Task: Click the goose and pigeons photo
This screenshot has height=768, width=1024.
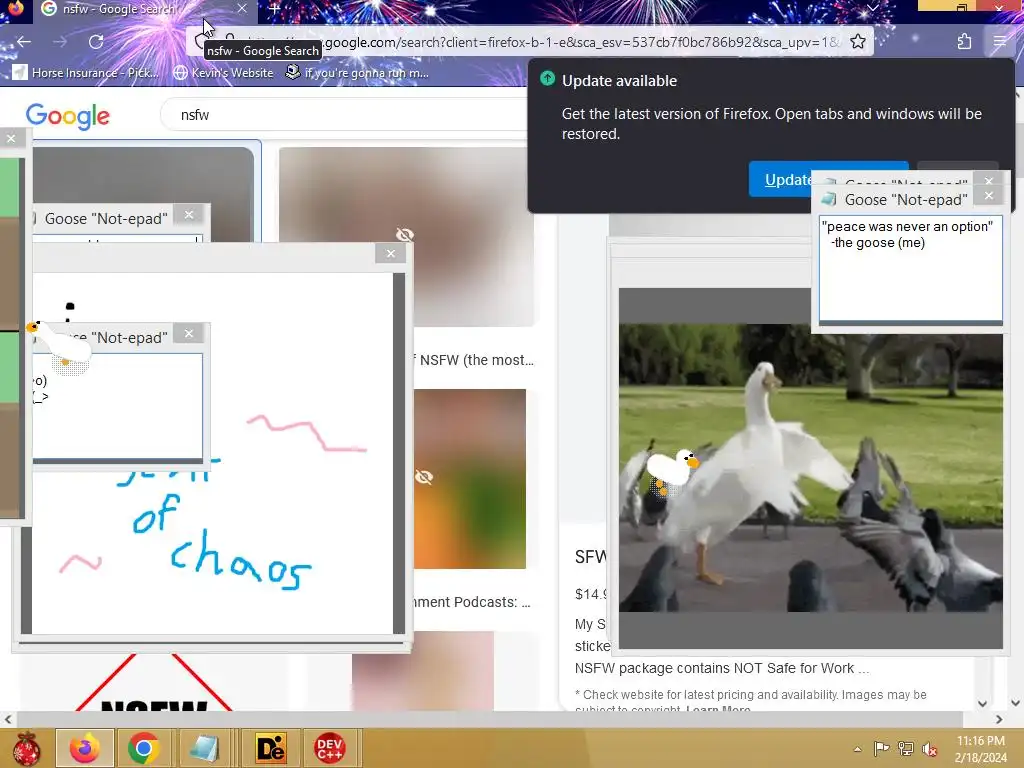Action: (x=810, y=468)
